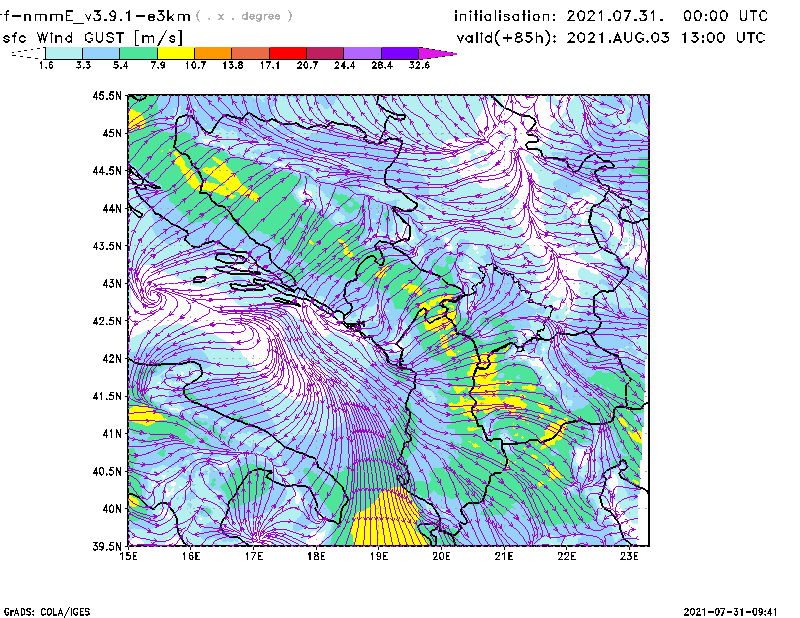Click the 'valid(+85h):' label

pos(507,38)
